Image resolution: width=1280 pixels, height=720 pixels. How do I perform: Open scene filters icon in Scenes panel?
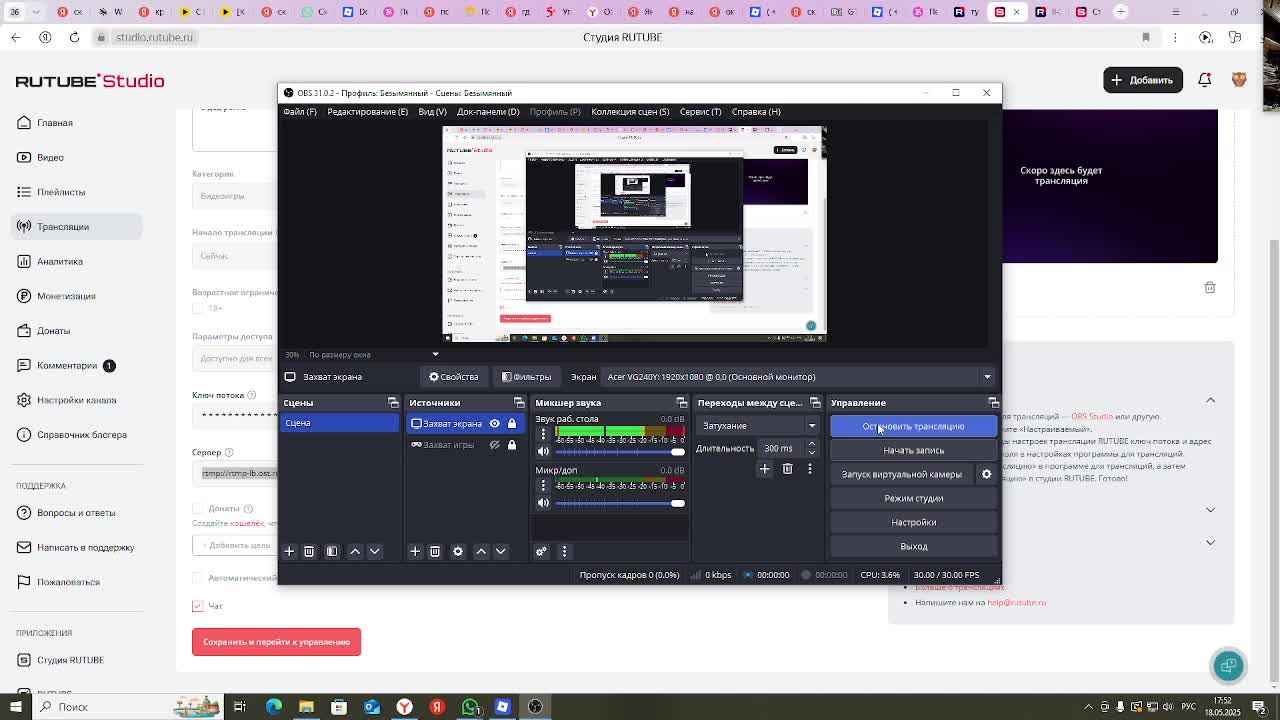point(332,551)
